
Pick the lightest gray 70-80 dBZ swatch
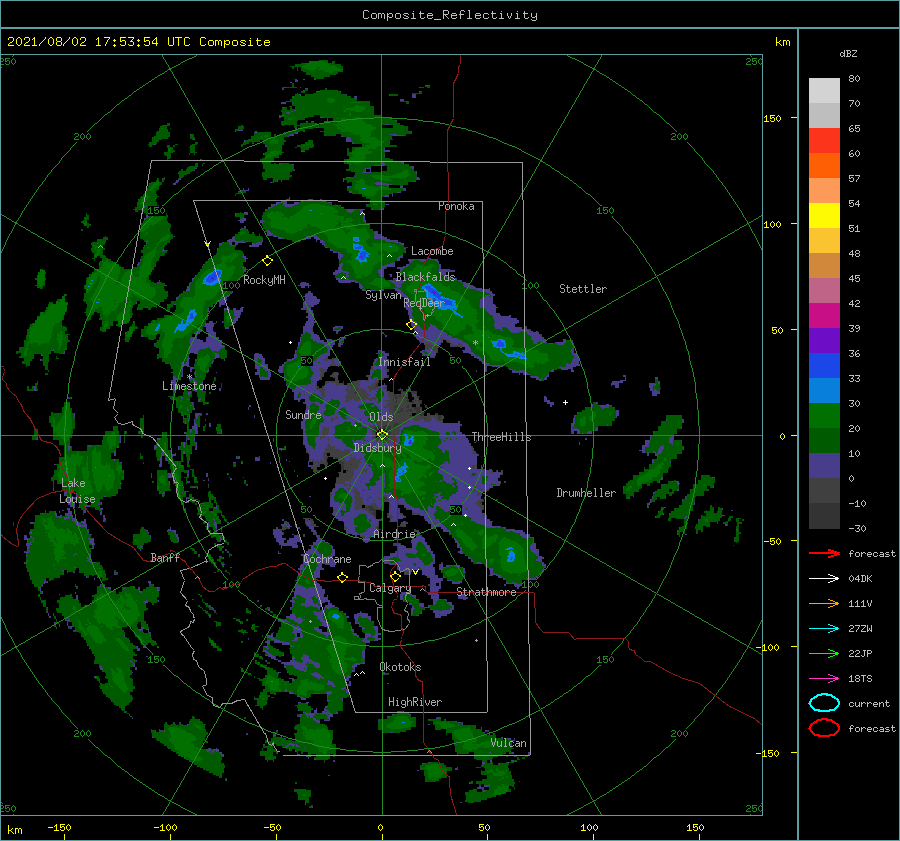[x=824, y=91]
